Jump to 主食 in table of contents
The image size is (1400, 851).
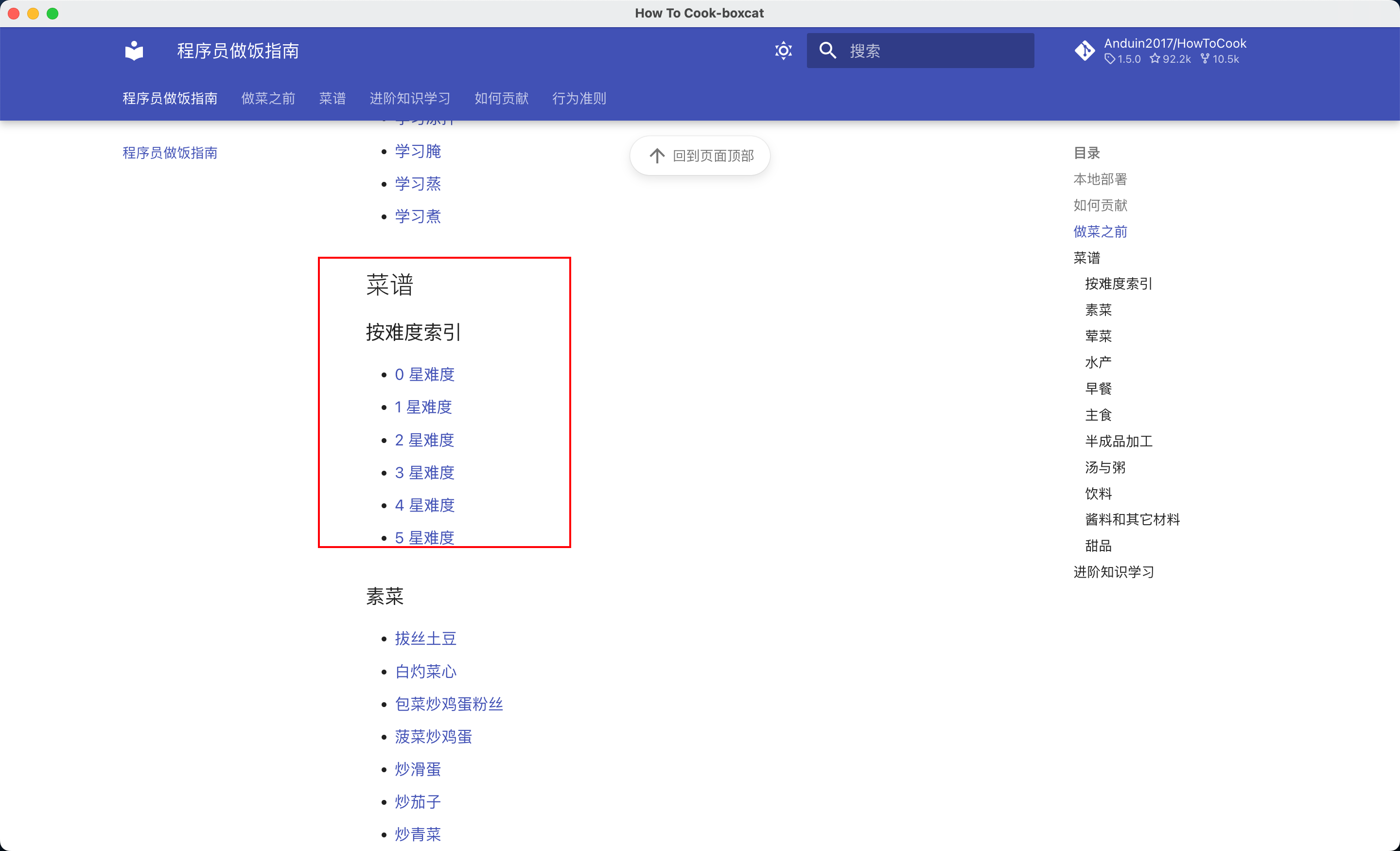tap(1098, 415)
